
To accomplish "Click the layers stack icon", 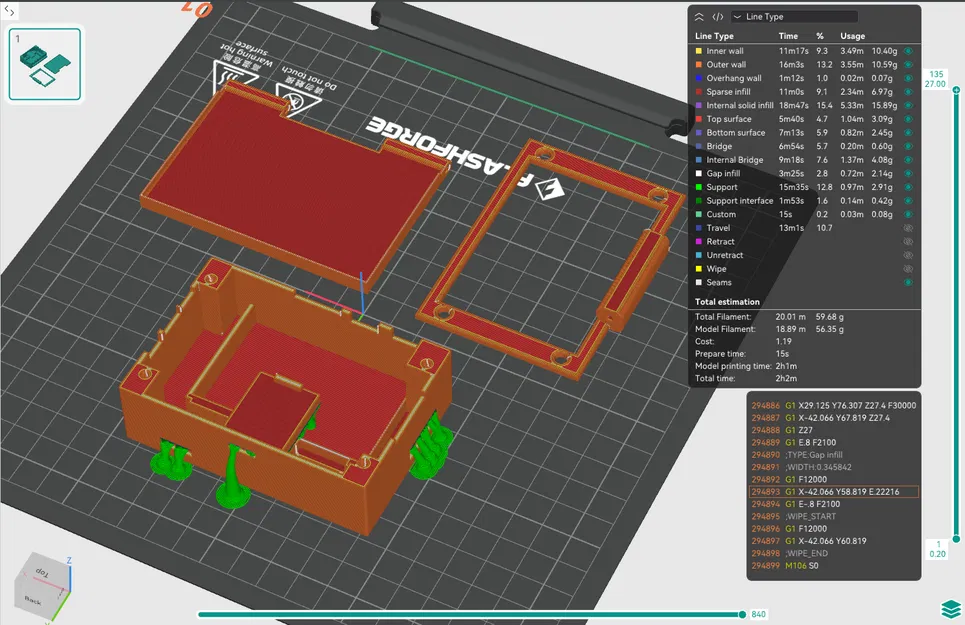I will pos(951,608).
